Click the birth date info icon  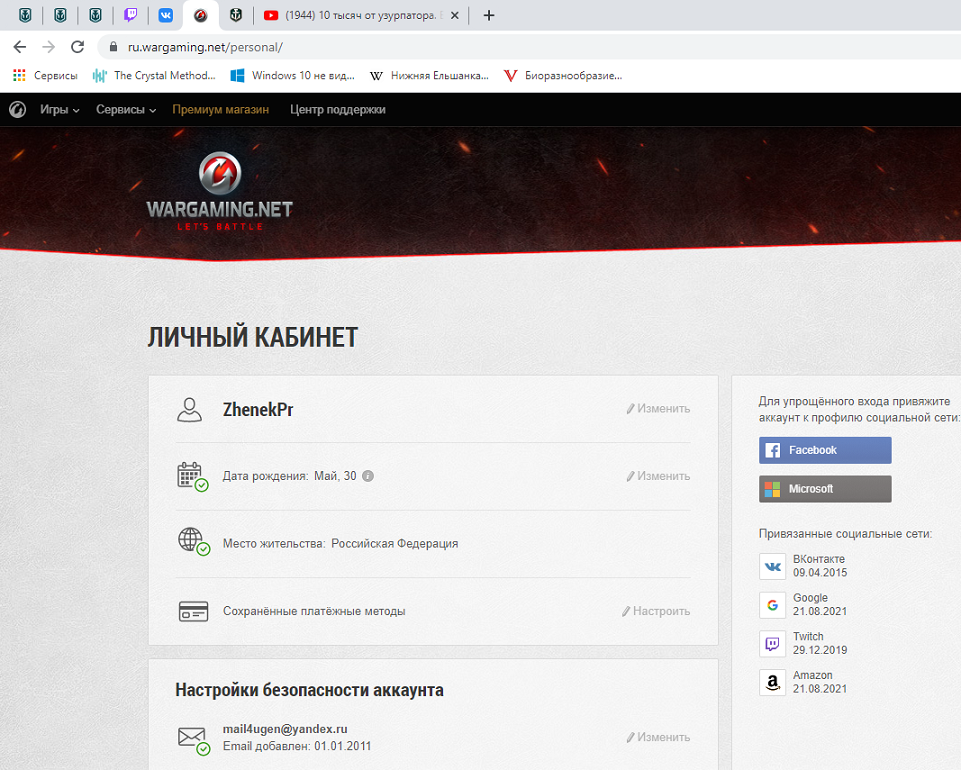368,476
